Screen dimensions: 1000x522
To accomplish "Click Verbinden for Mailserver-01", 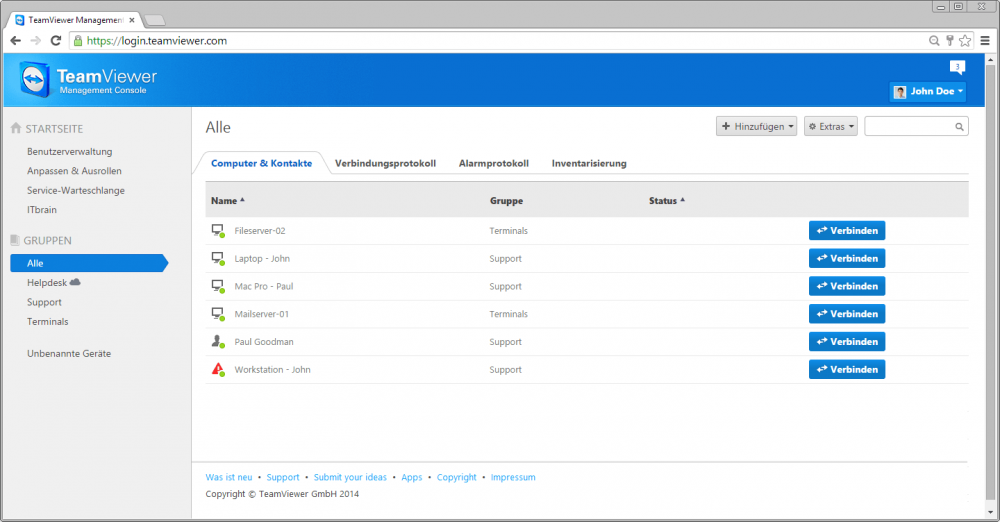I will click(x=847, y=314).
